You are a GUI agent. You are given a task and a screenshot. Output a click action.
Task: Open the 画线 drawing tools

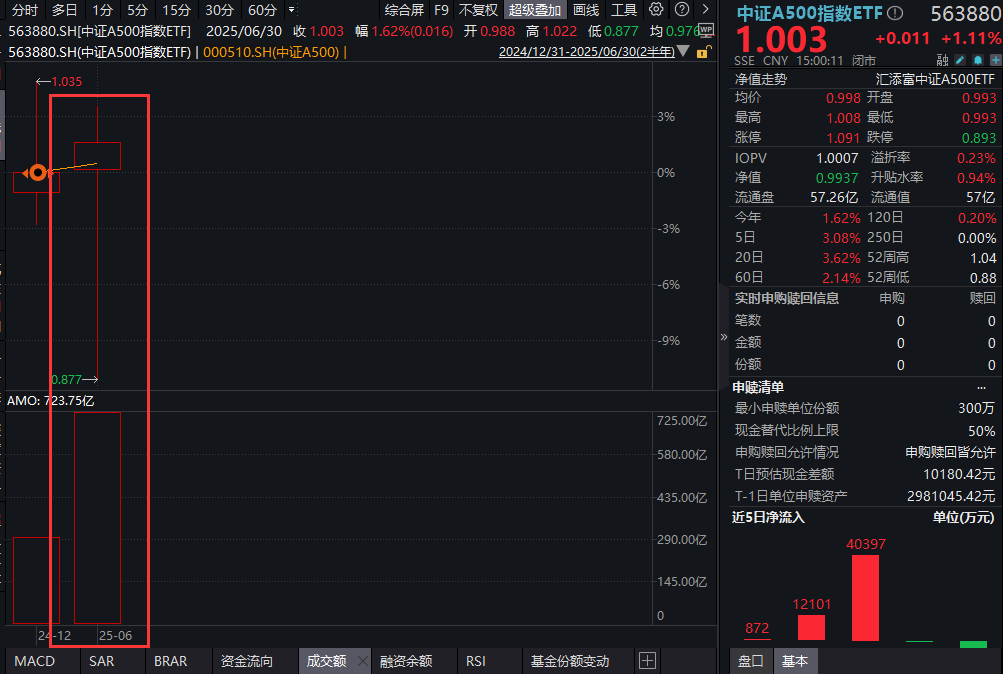[586, 10]
